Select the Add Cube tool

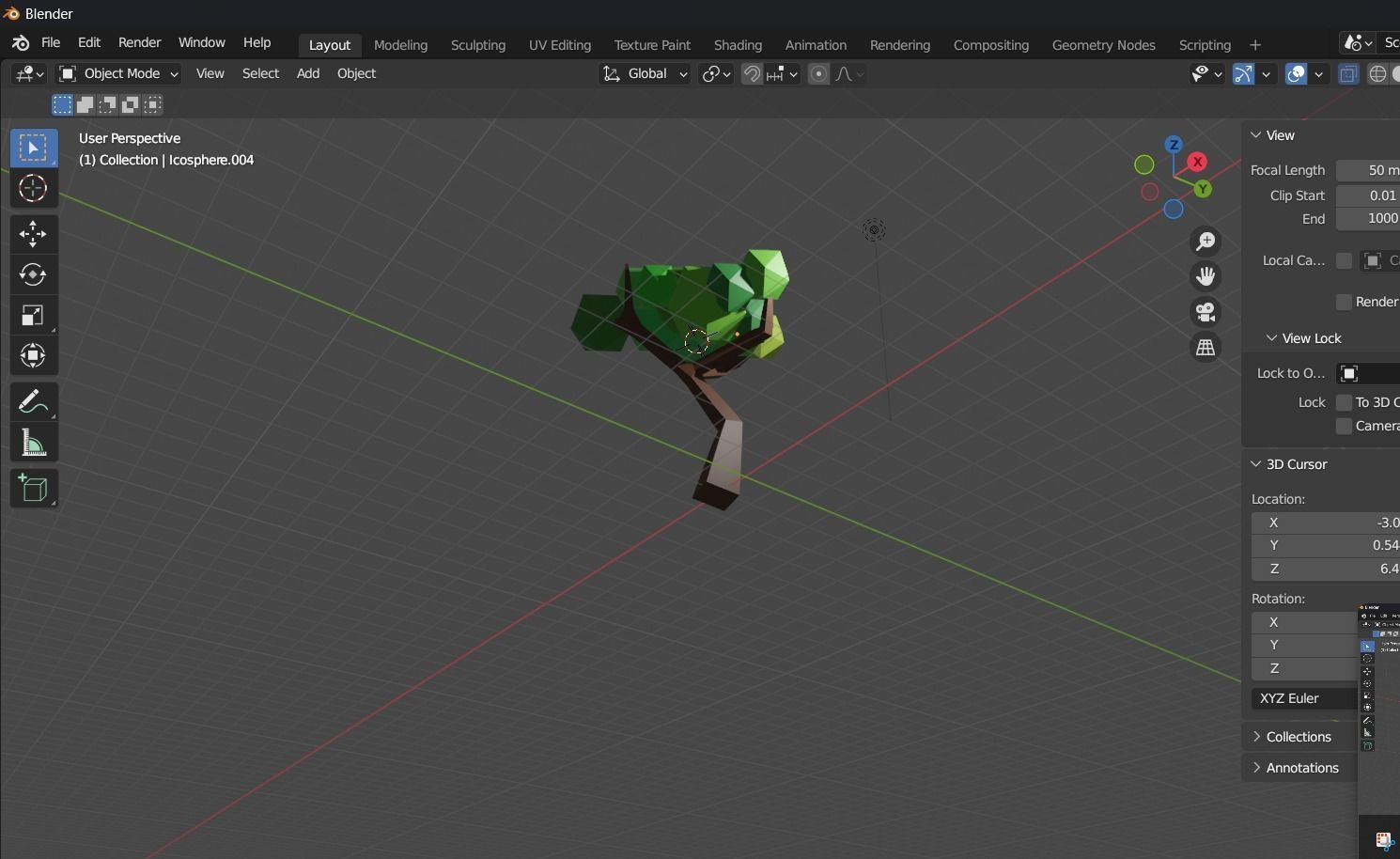coord(33,488)
